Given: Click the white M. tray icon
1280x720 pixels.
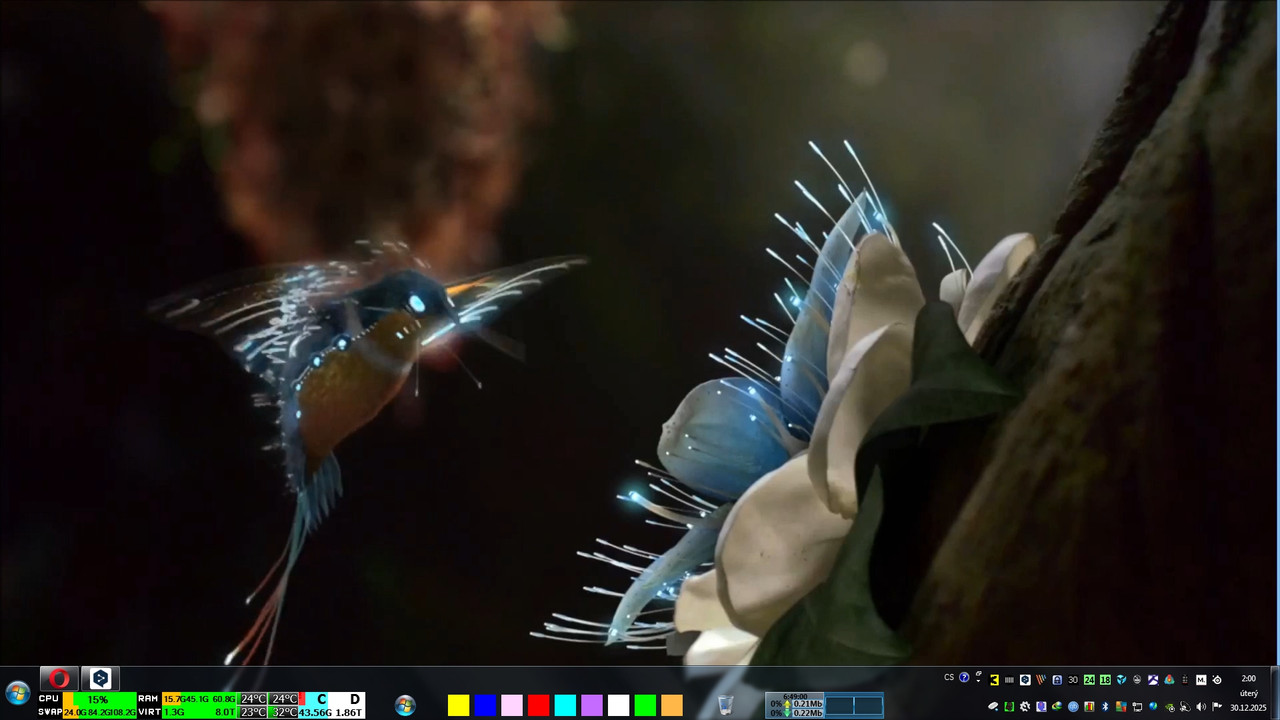Looking at the screenshot, I should tap(1201, 680).
